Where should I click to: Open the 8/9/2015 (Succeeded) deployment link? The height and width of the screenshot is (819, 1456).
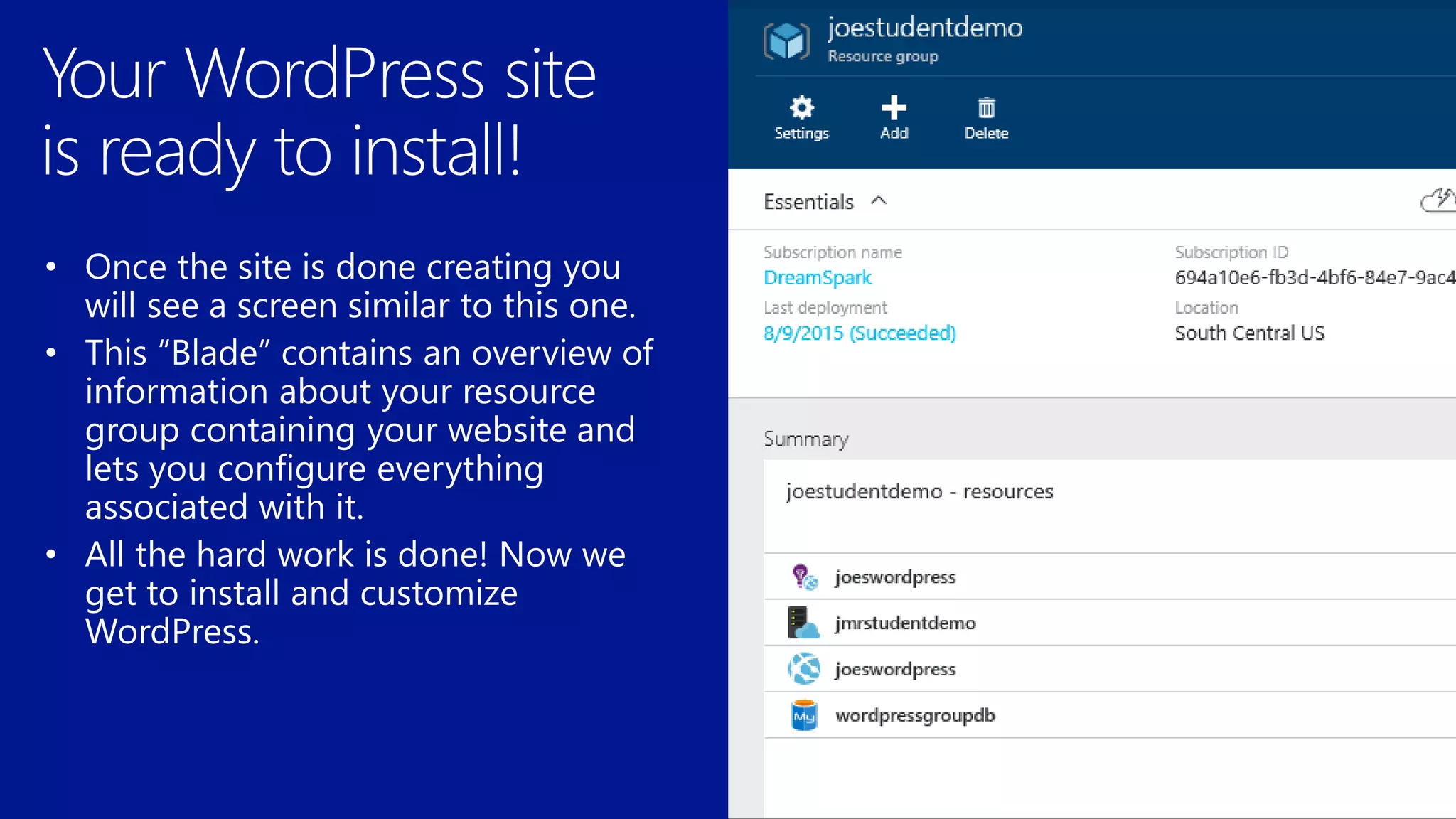coord(860,333)
